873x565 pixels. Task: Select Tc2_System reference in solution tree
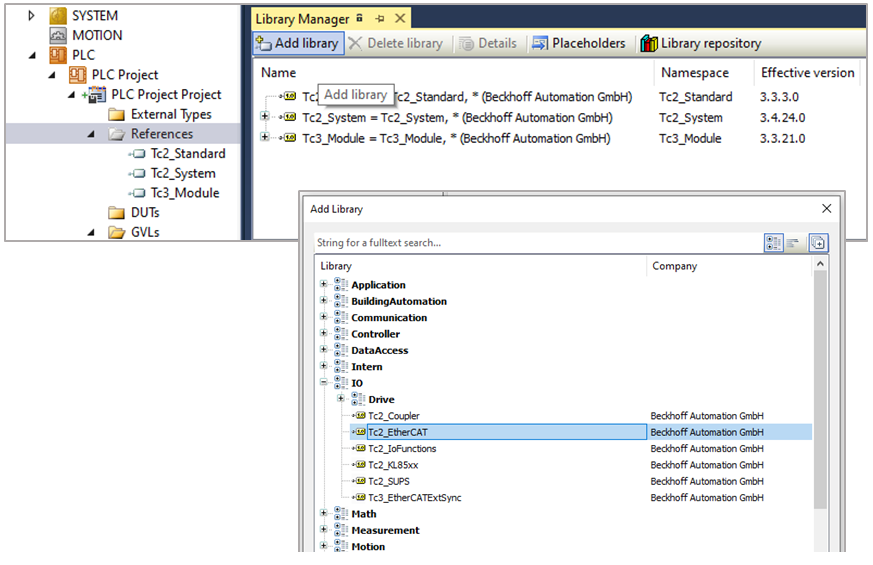[x=183, y=174]
